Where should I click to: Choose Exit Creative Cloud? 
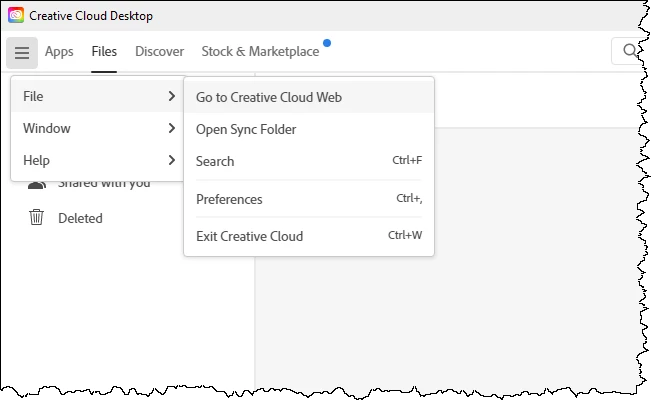(x=249, y=237)
